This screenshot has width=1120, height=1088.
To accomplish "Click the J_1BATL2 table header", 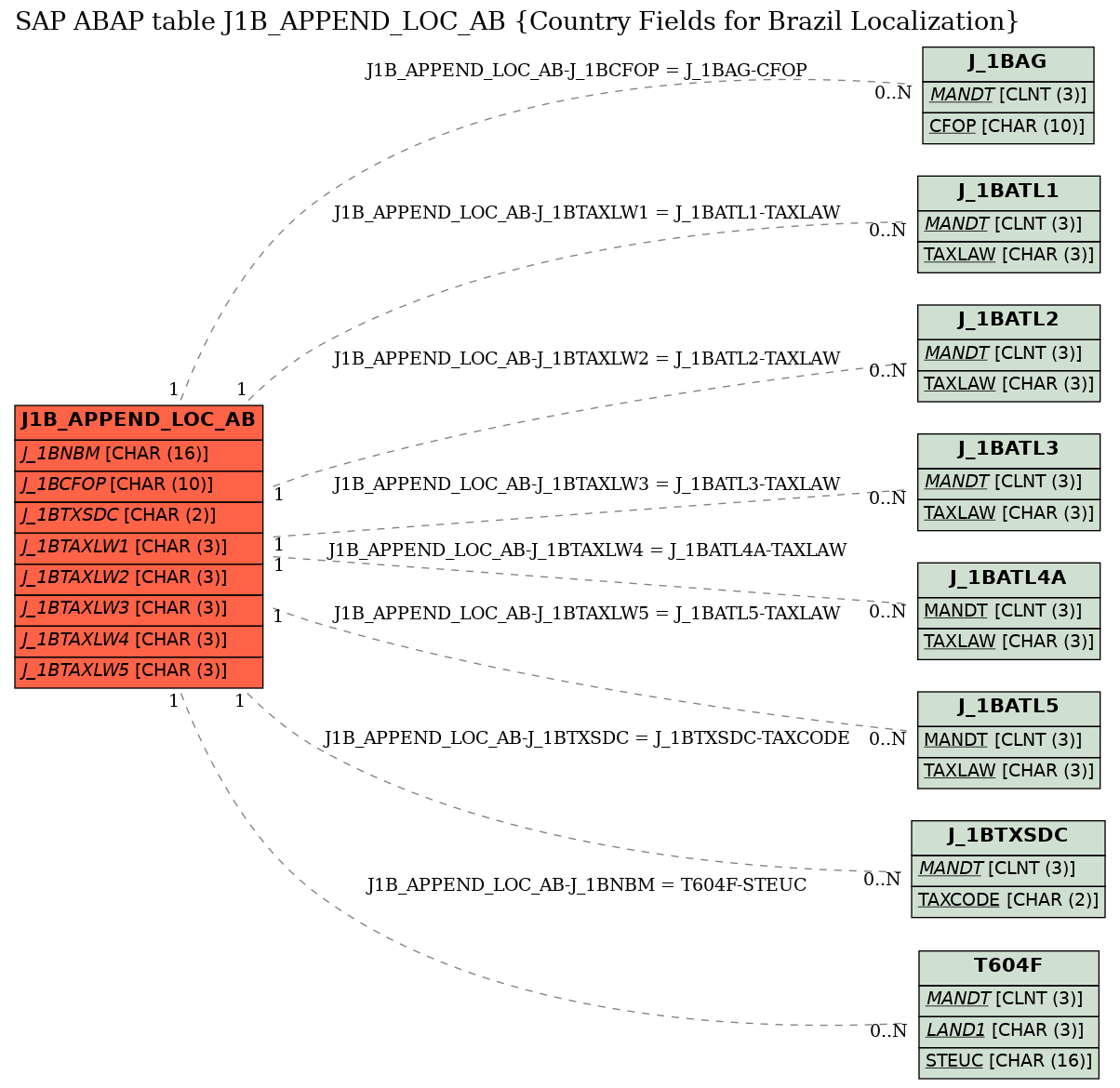I will point(1008,321).
